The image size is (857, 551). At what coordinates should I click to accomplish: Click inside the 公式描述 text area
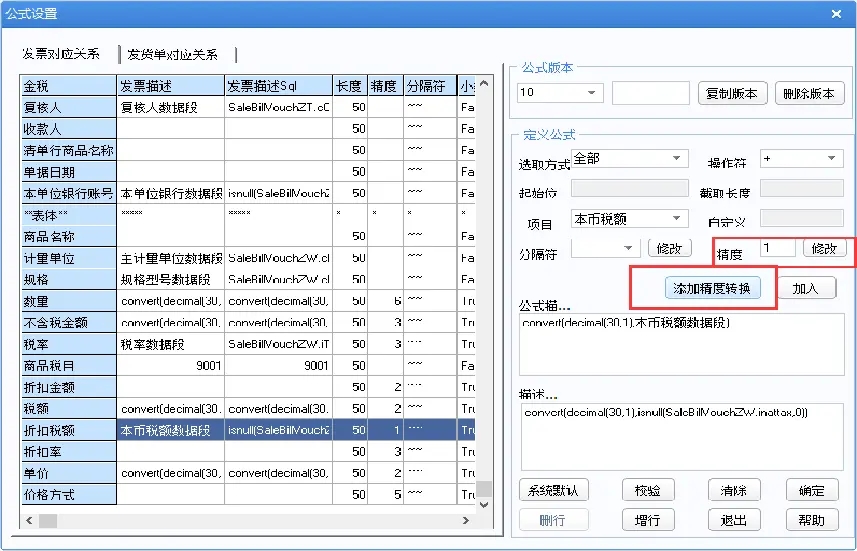pos(682,344)
